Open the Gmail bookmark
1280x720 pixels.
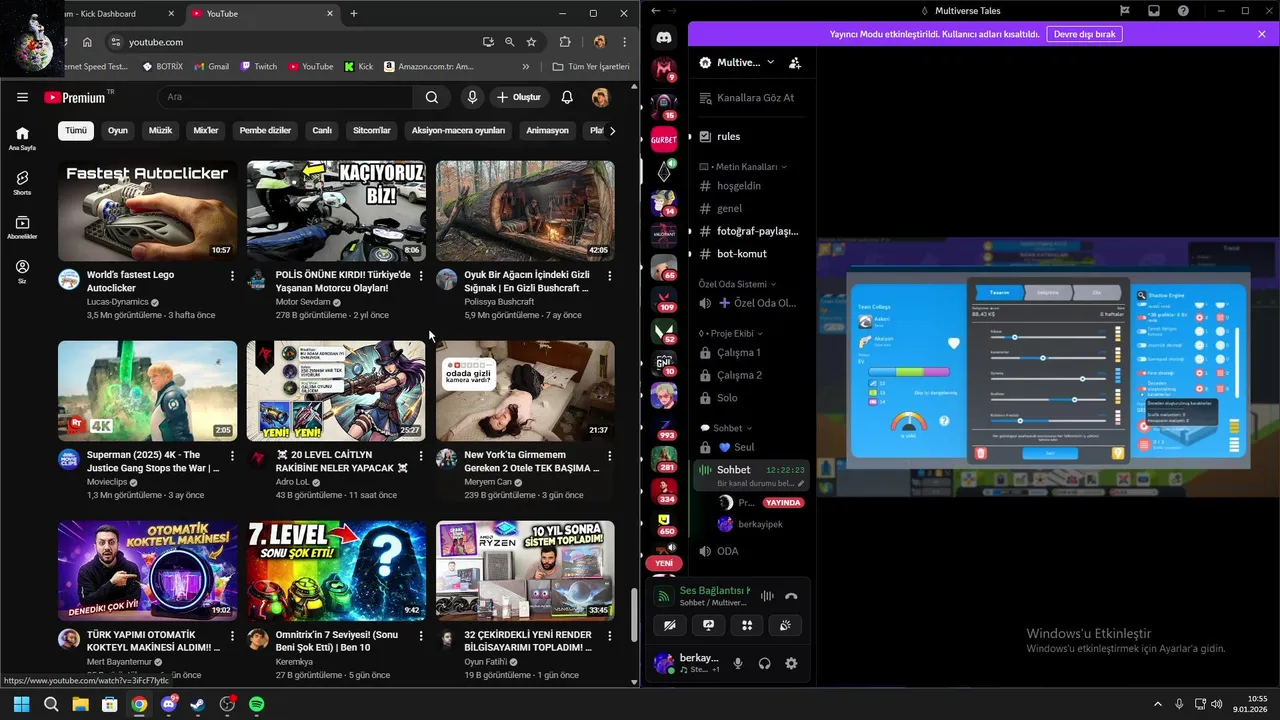[211, 67]
